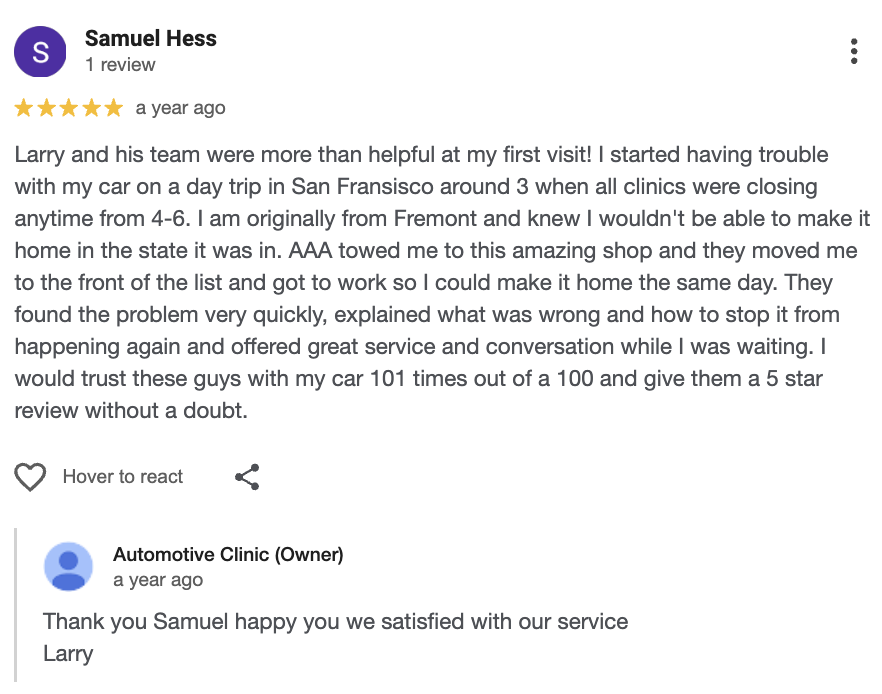Viewport: 882px width, 694px height.
Task: Click the share icon below the review
Action: [x=247, y=477]
